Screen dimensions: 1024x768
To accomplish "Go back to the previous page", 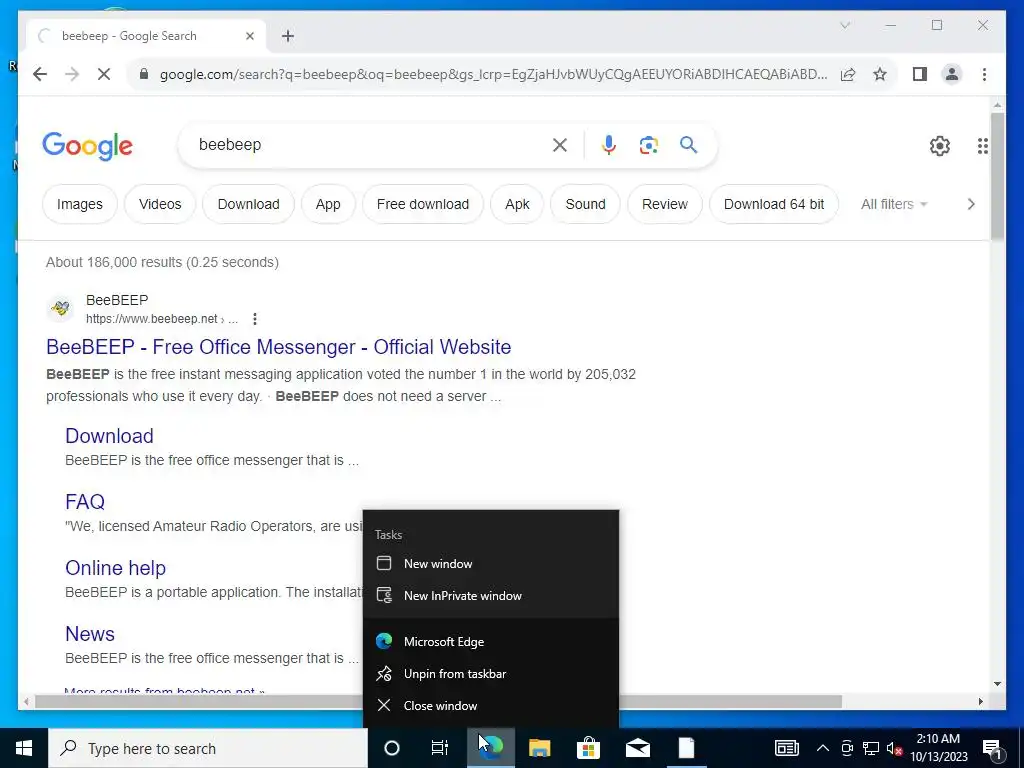I will 40,74.
